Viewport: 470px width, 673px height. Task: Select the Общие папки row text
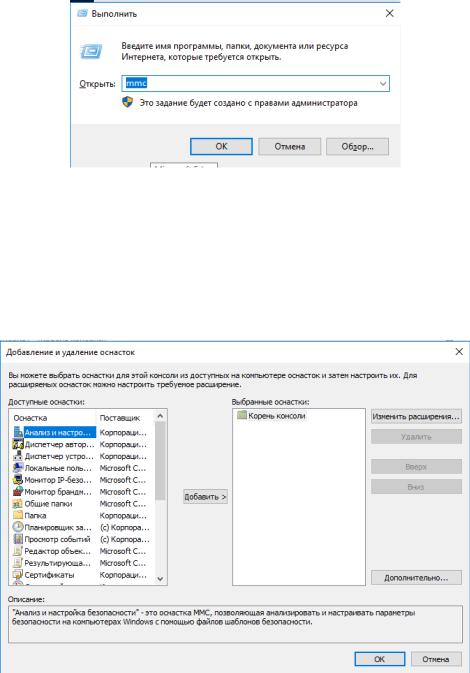tap(48, 503)
